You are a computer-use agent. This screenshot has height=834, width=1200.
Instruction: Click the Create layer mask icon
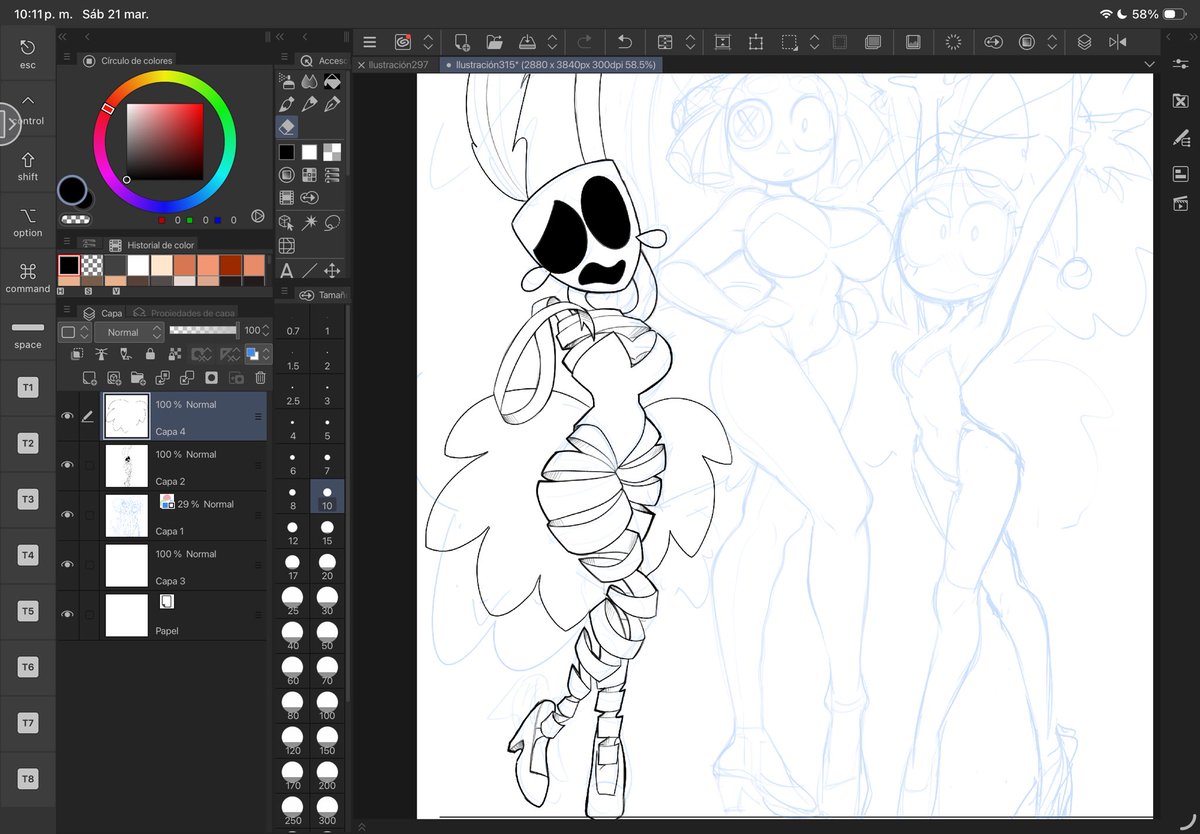click(211, 378)
